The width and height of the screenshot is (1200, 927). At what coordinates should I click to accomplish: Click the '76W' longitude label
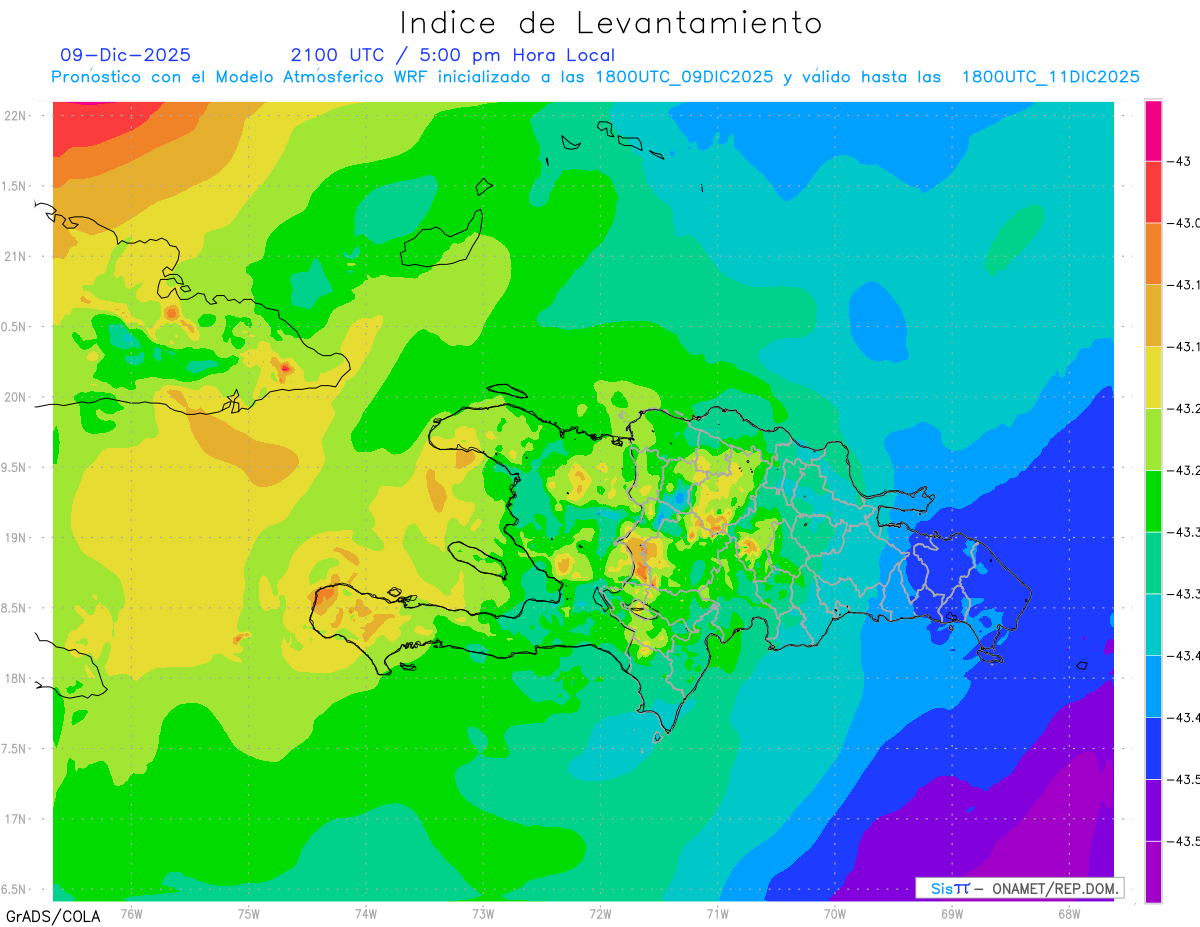[131, 914]
